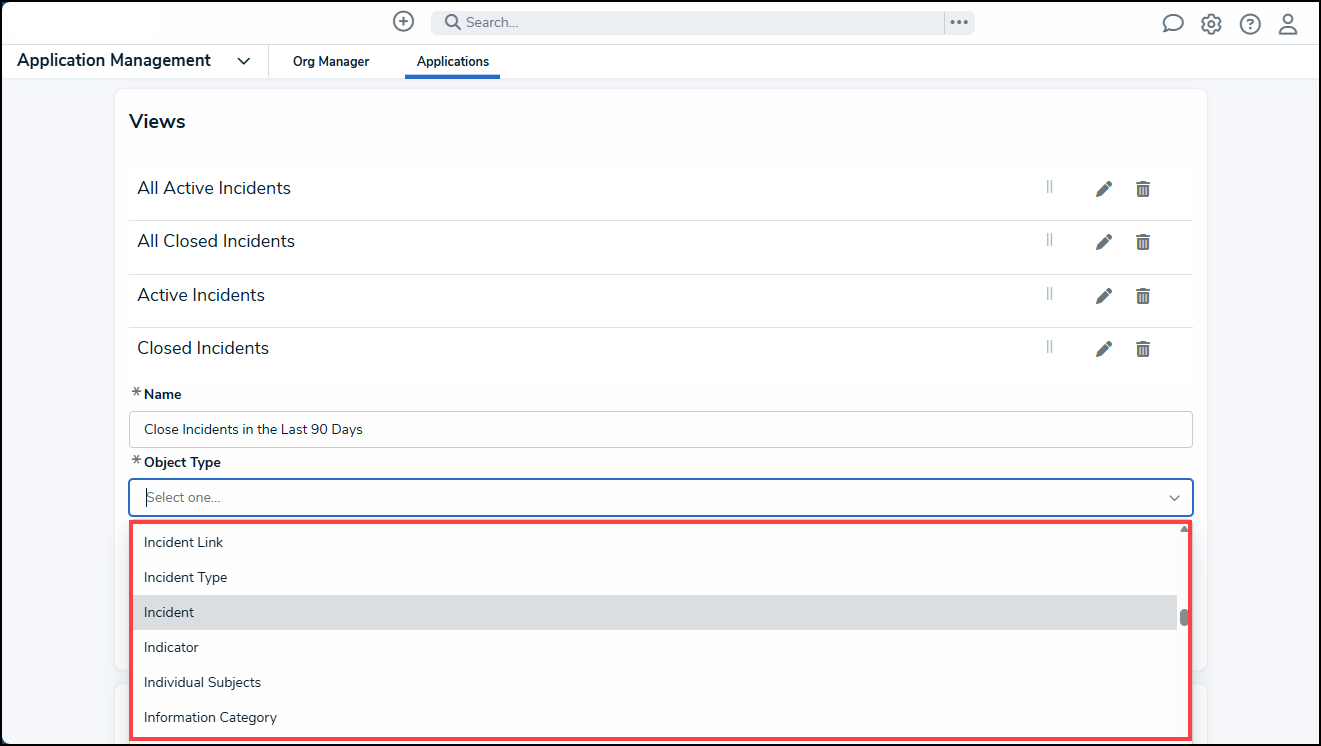Expand the Application Management dropdown chevron
The width and height of the screenshot is (1321, 746).
(244, 61)
